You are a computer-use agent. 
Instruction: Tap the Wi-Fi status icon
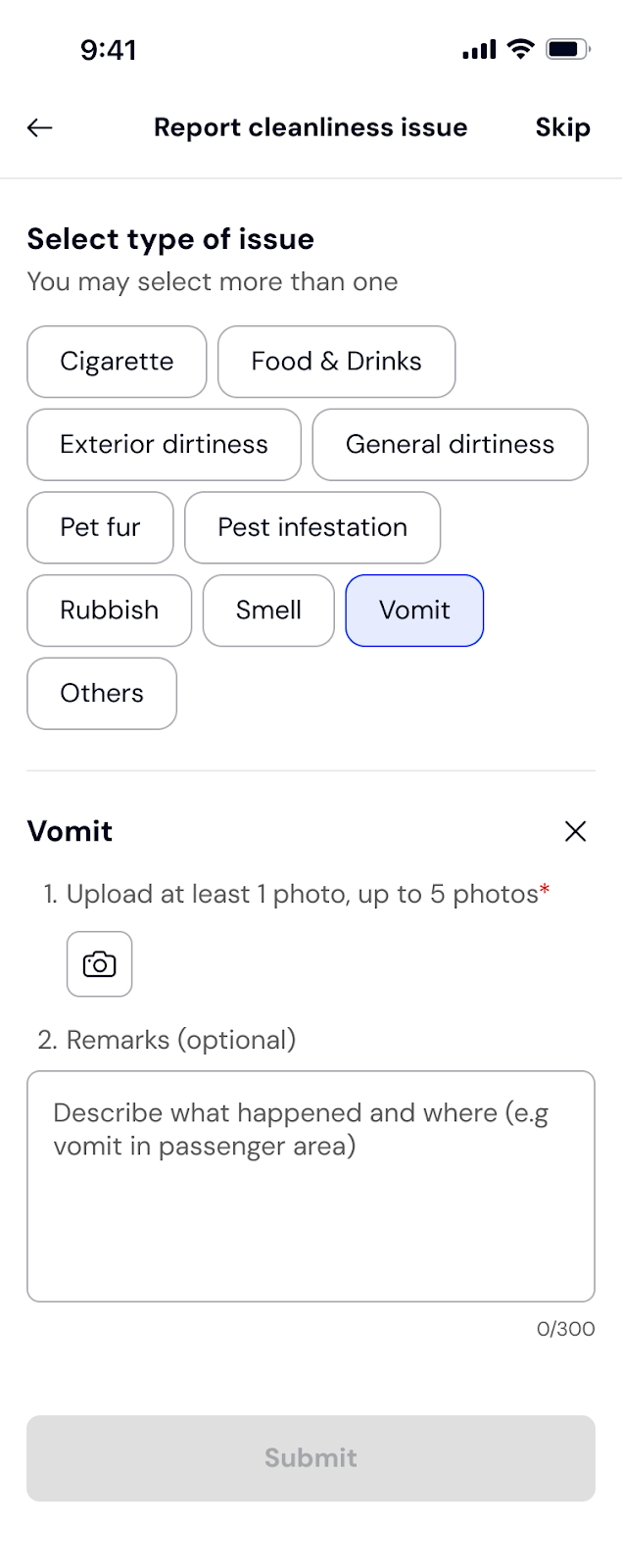(521, 49)
